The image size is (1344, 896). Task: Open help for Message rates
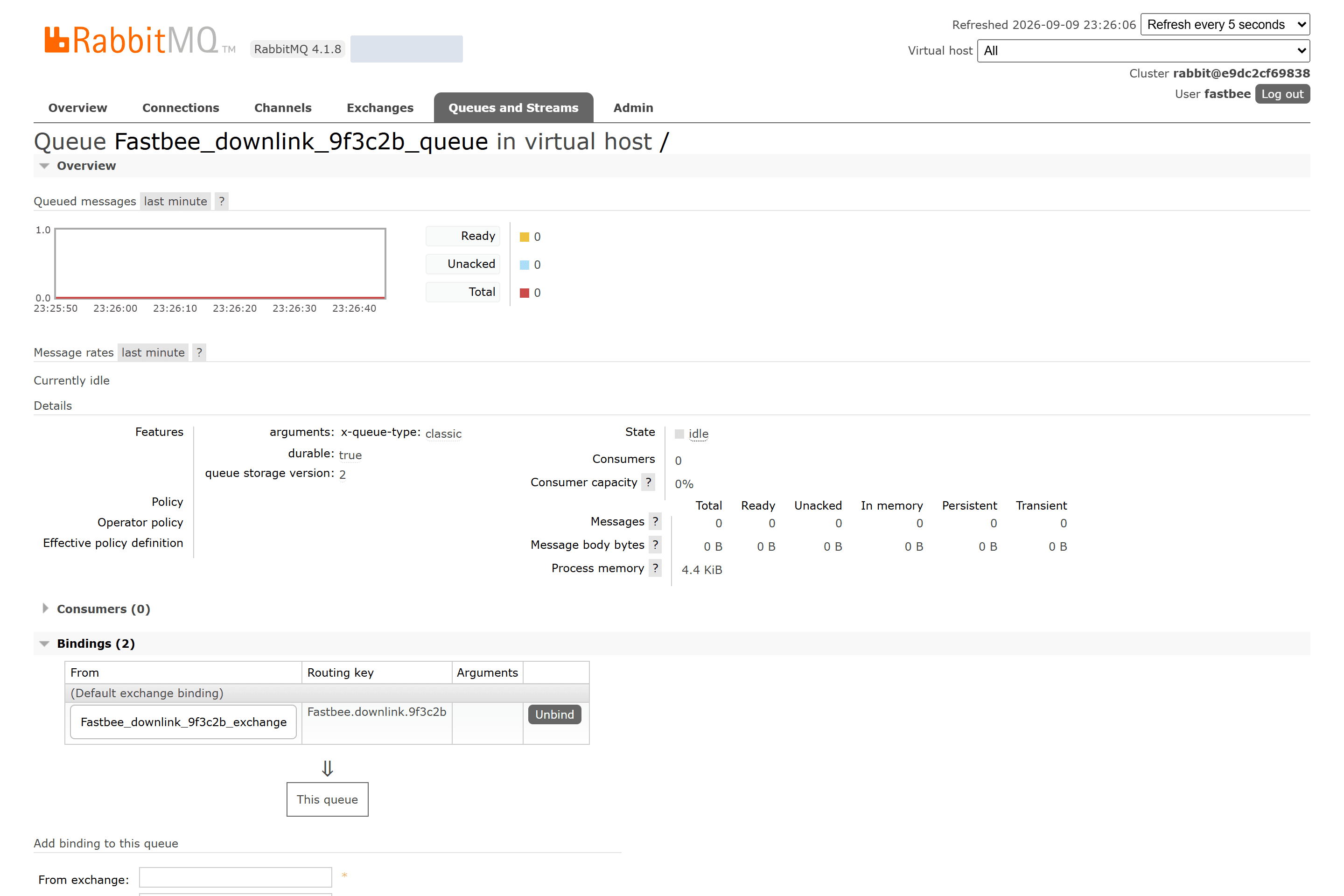(199, 353)
